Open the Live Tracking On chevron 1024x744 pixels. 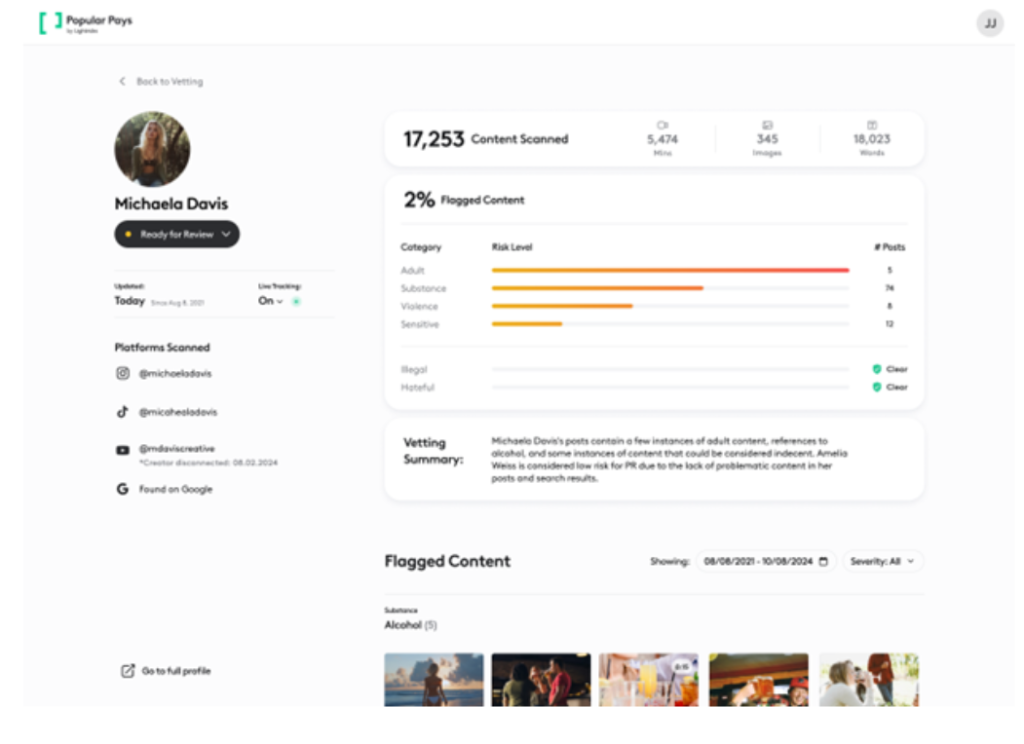tap(279, 301)
